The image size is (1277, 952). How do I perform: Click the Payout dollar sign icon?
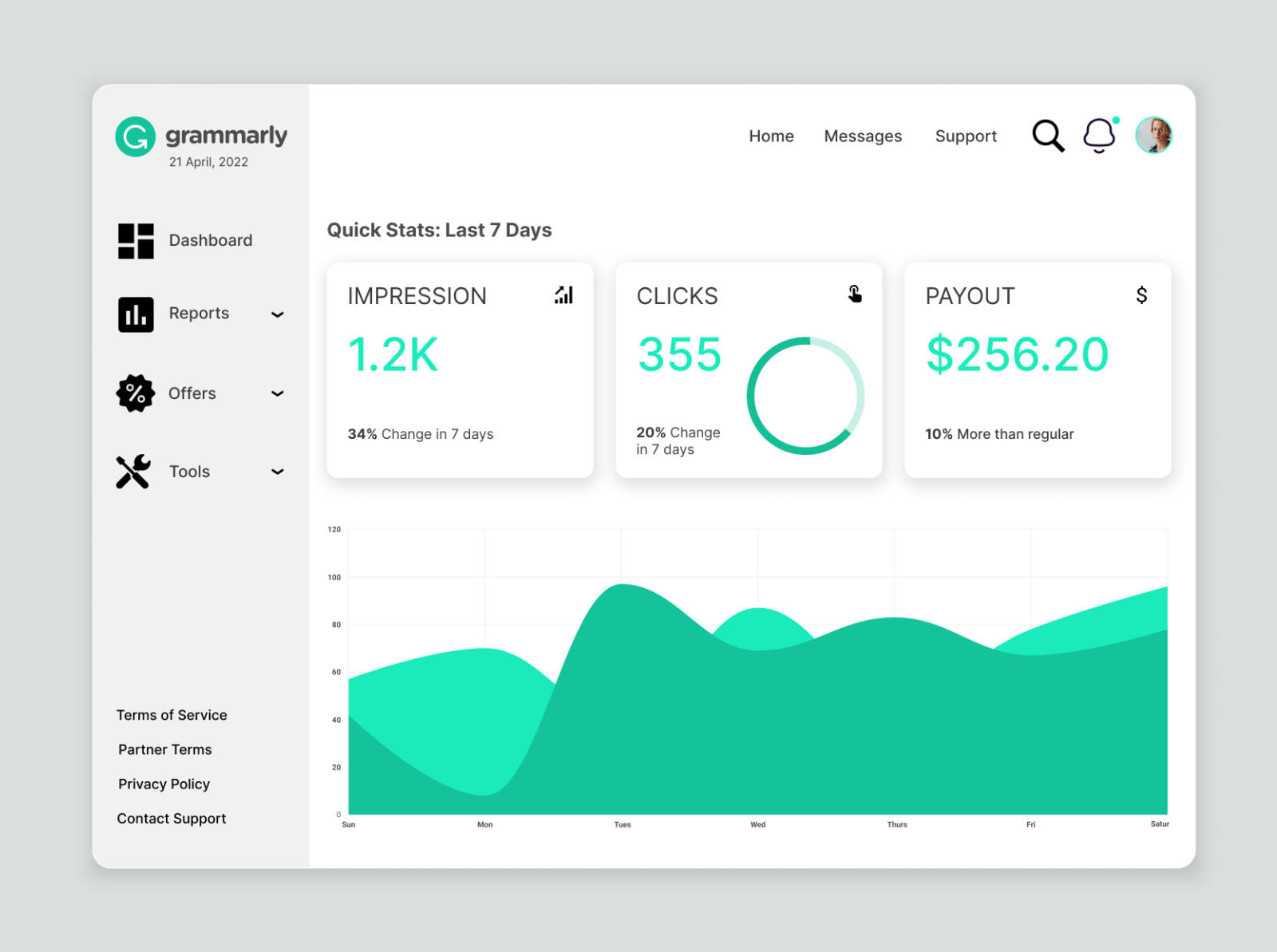tap(1142, 294)
